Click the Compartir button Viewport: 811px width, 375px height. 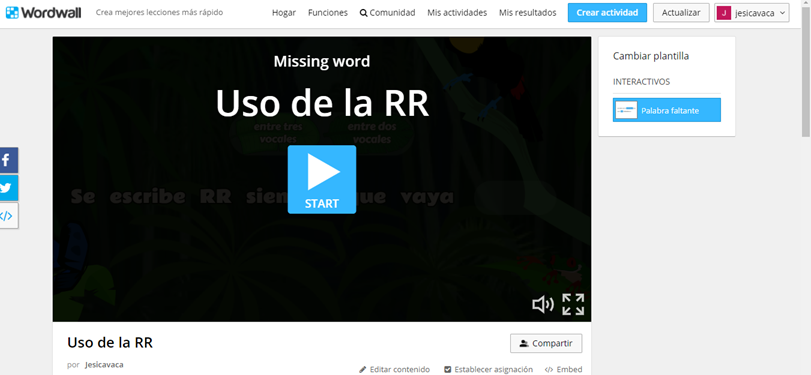(x=546, y=343)
